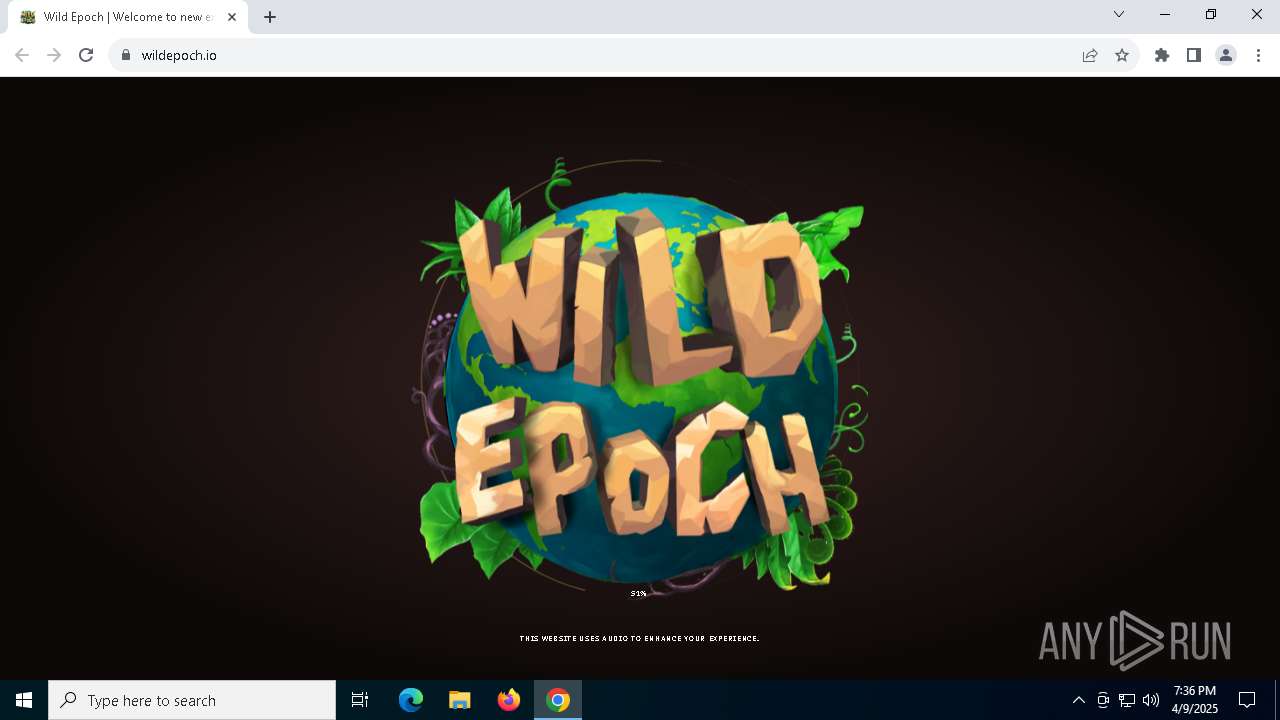Minimize the Chrome window
The height and width of the screenshot is (720, 1280).
[1165, 14]
